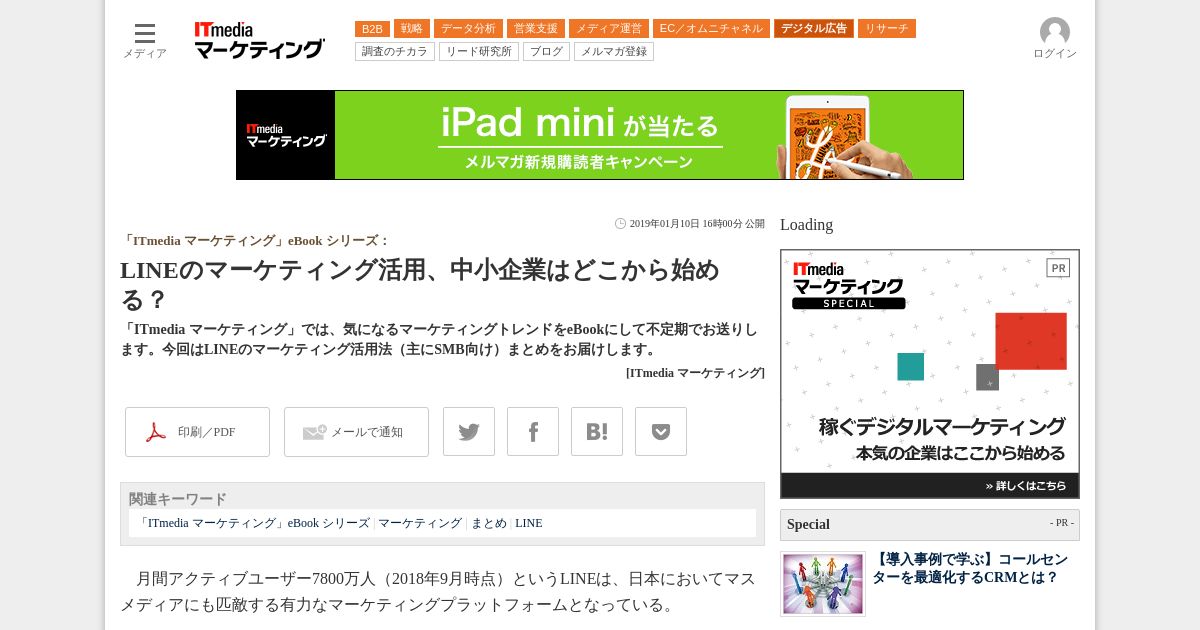Click the ITmedia マーケティング logo

260,40
